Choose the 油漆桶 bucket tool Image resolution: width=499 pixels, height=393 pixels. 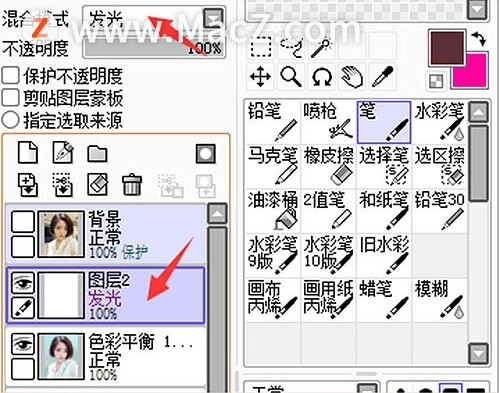(273, 211)
